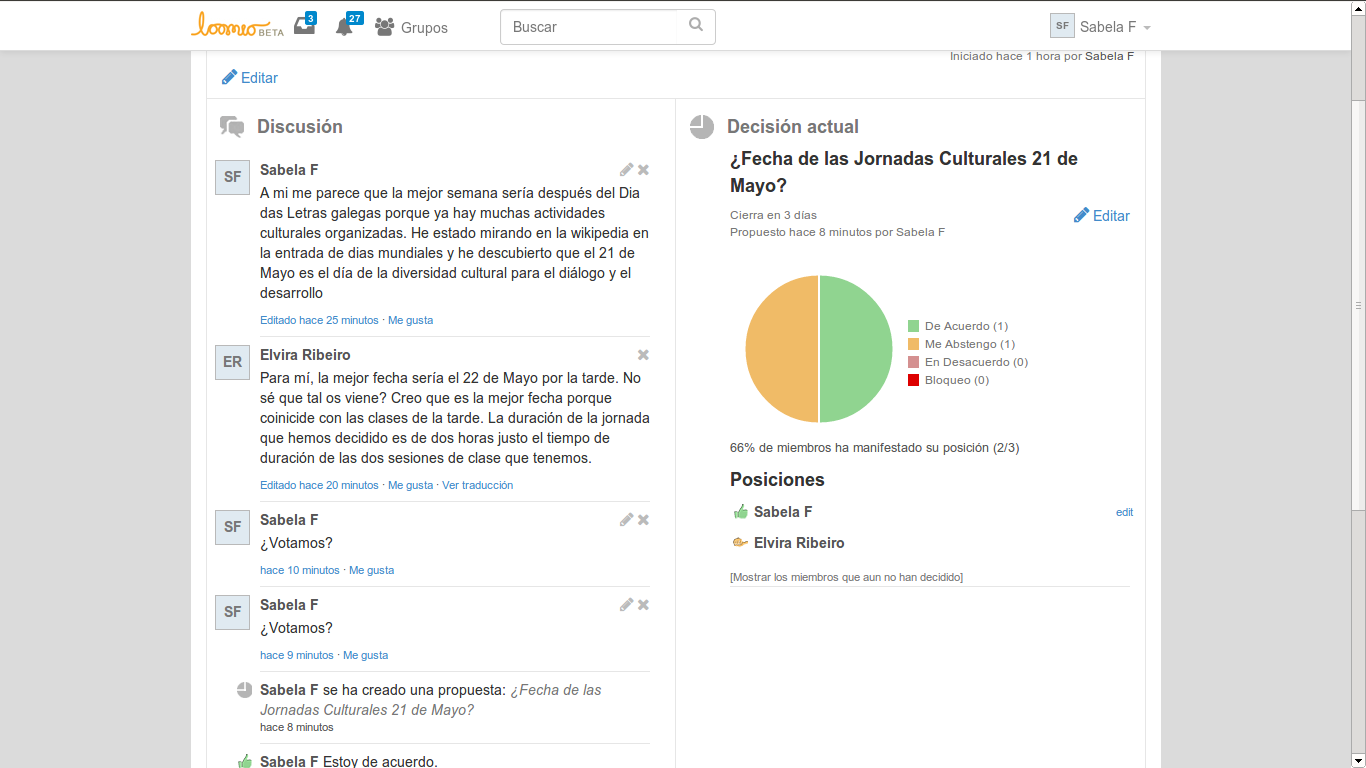Image resolution: width=1366 pixels, height=768 pixels.
Task: Open the inbox icon with 3 badge
Action: [x=304, y=27]
